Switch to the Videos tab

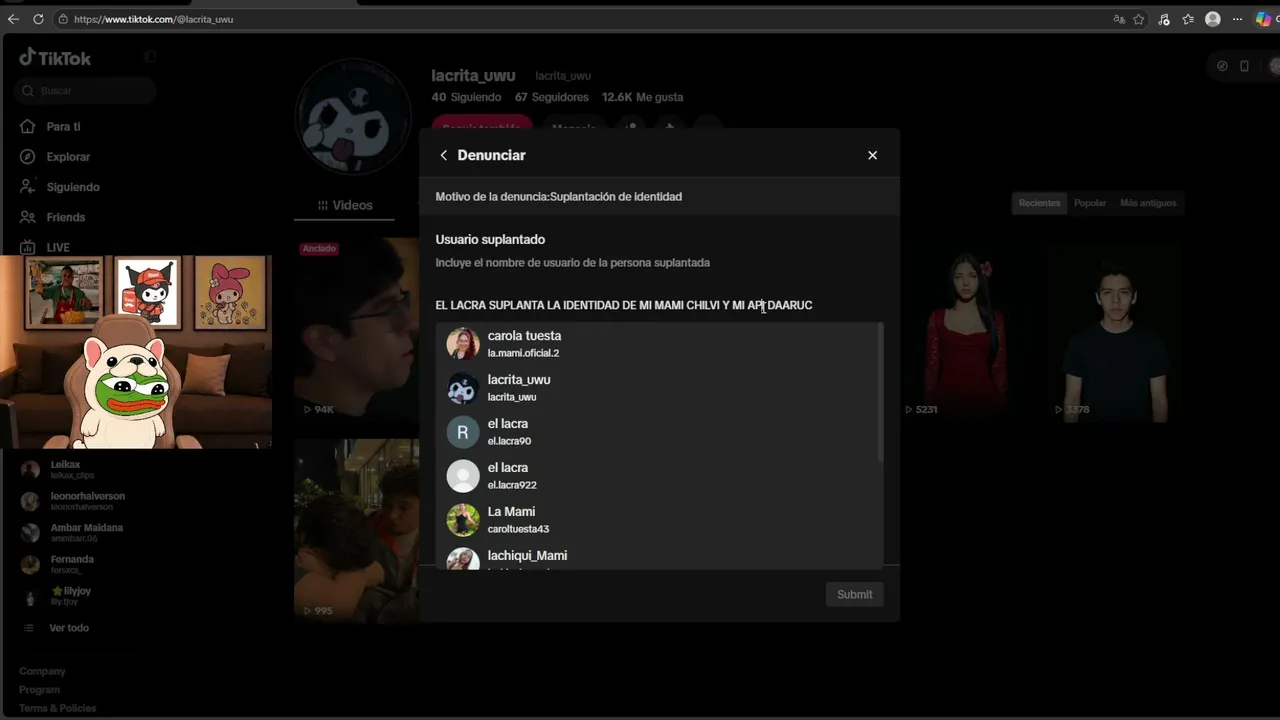pyautogui.click(x=345, y=205)
